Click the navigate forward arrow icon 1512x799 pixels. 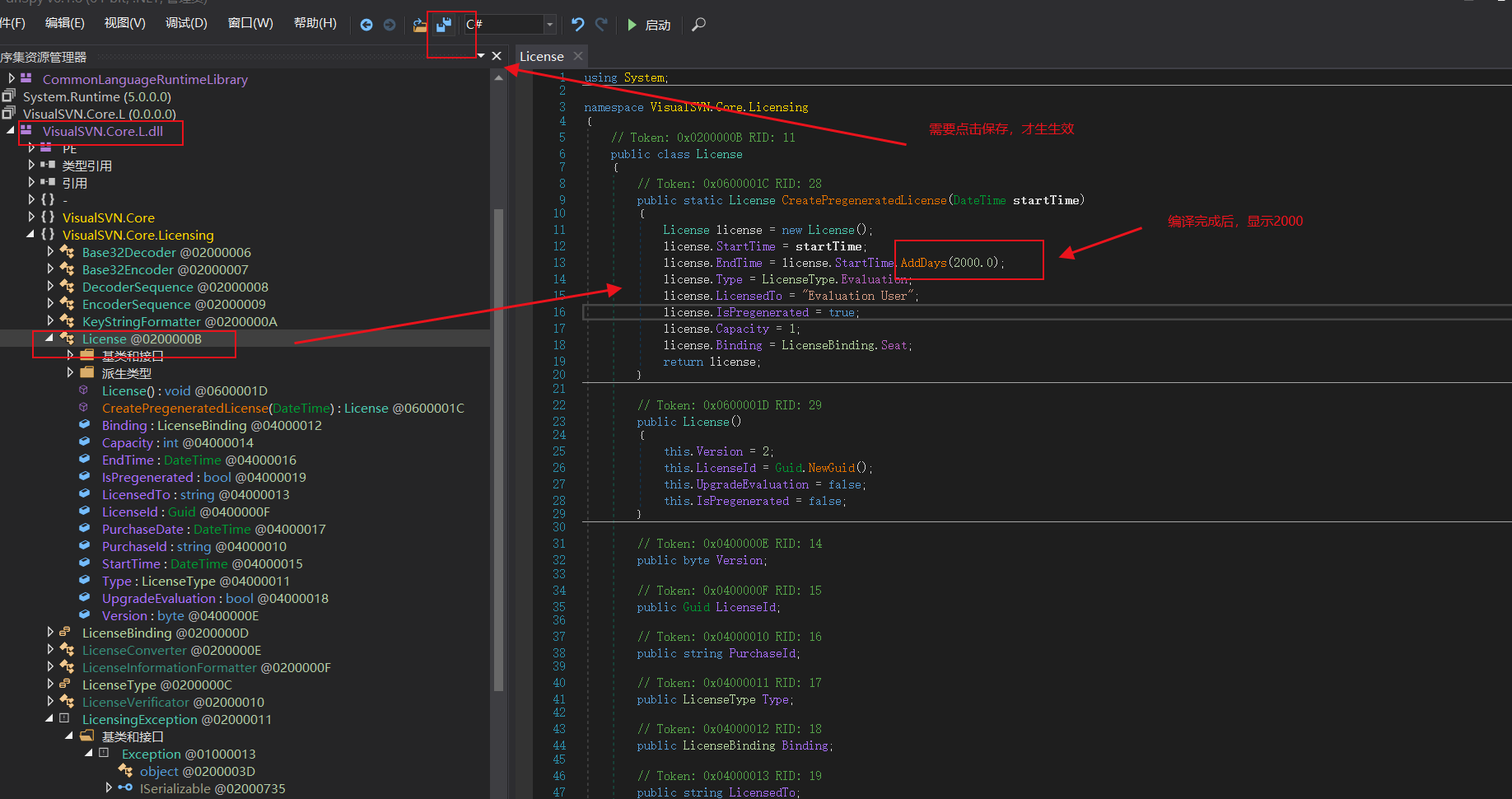click(390, 25)
